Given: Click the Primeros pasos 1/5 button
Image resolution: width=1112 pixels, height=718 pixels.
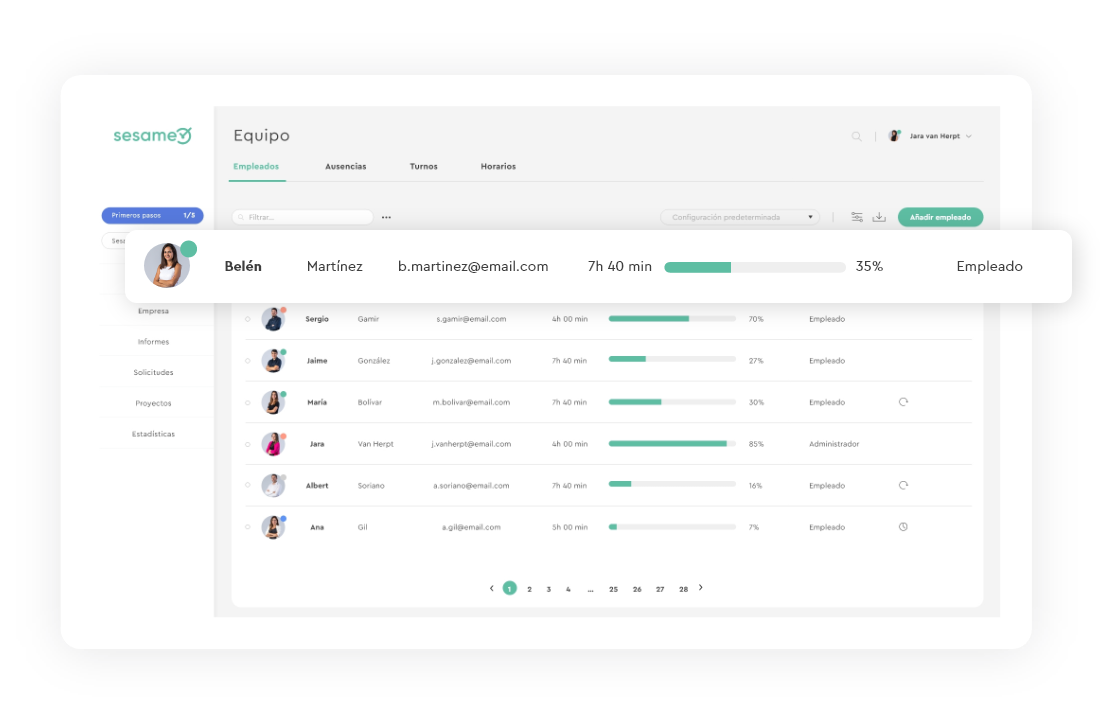Looking at the screenshot, I should (x=152, y=216).
